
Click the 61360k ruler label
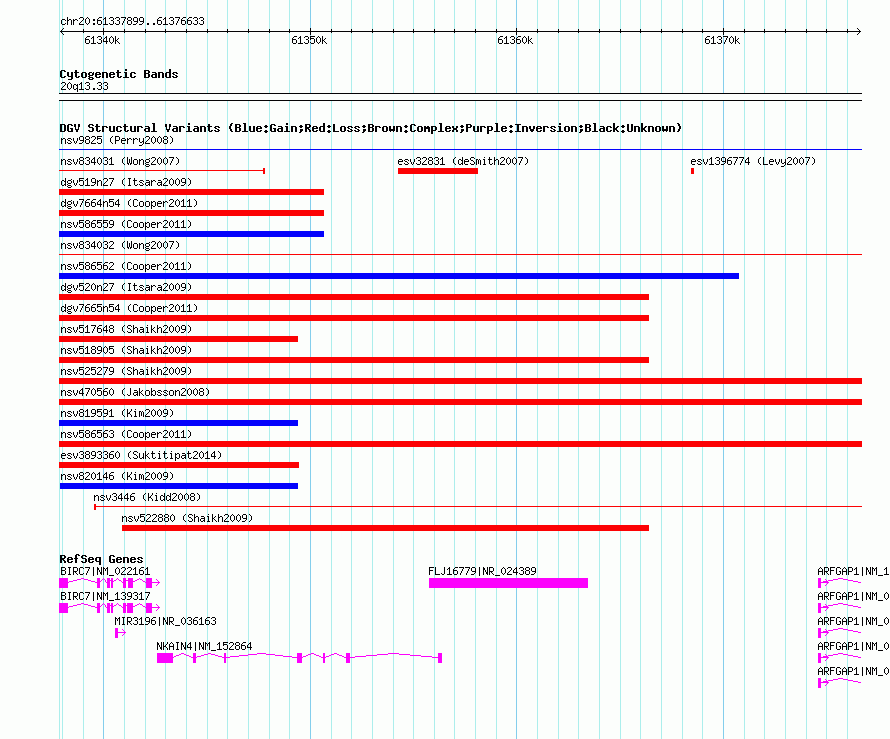point(515,40)
